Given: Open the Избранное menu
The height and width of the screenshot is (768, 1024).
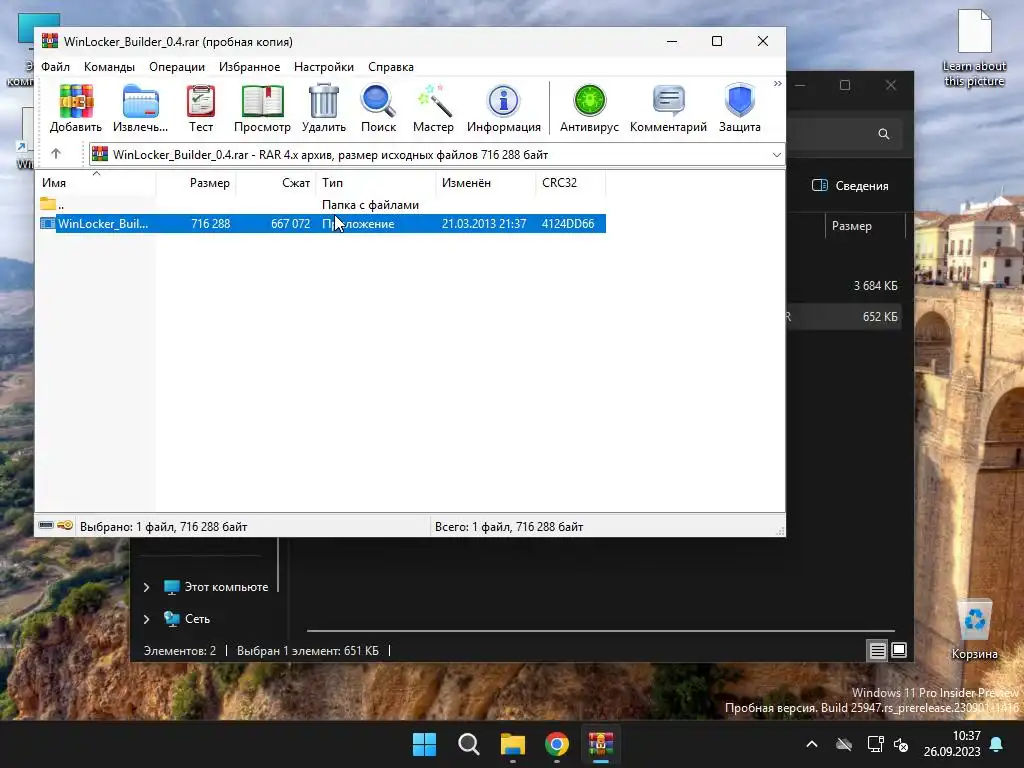Looking at the screenshot, I should [249, 67].
